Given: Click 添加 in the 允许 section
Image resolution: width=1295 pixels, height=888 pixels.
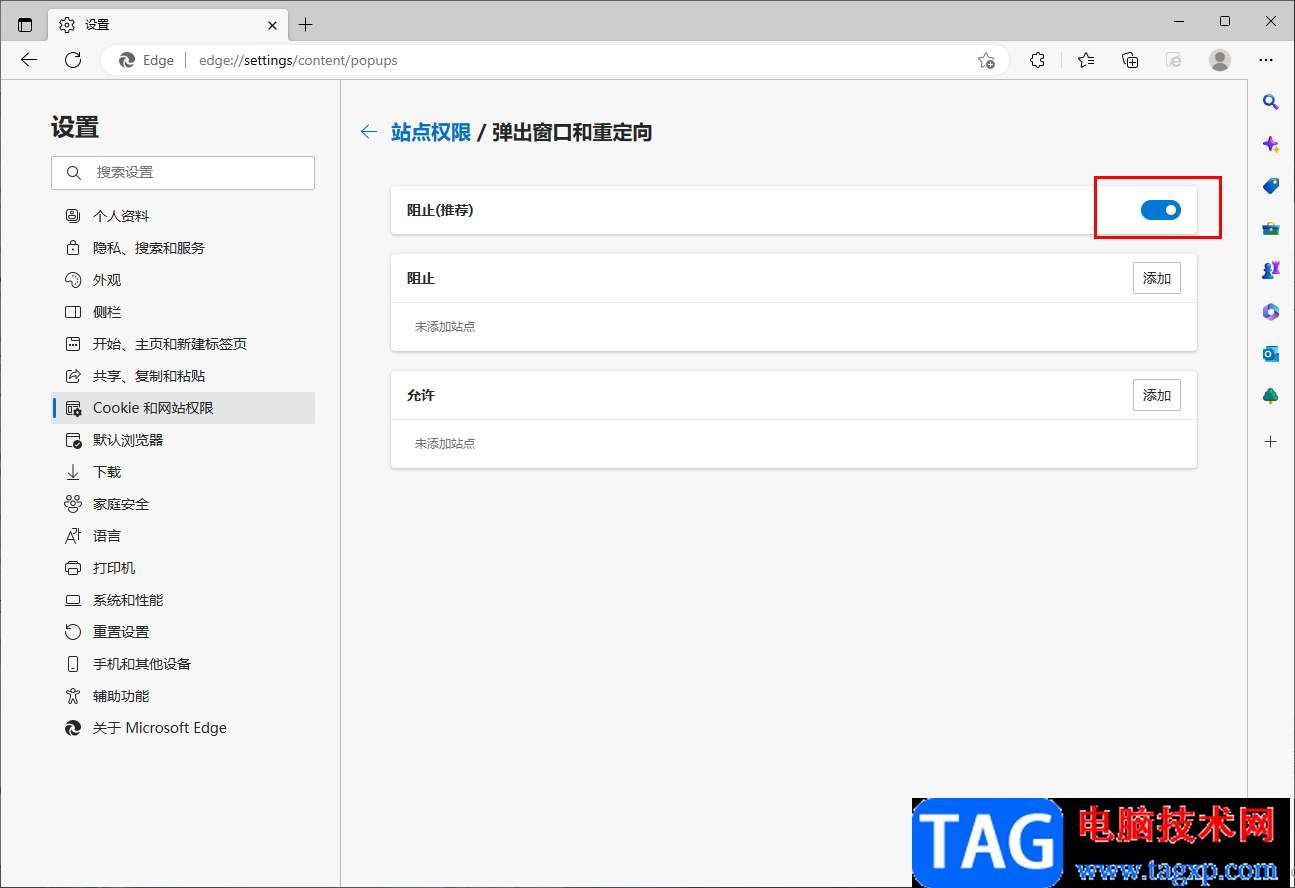Looking at the screenshot, I should (x=1157, y=395).
